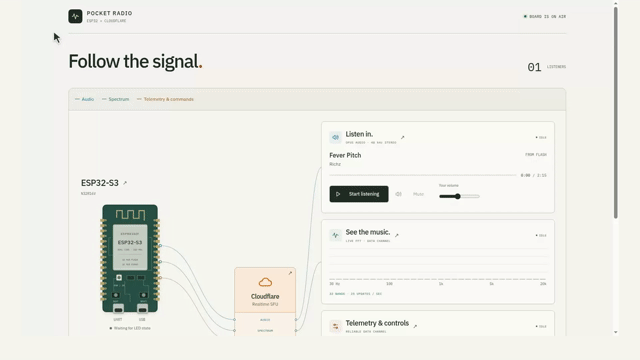Click the ESP32-S3 heading text
This screenshot has height=360, width=640.
click(x=100, y=183)
